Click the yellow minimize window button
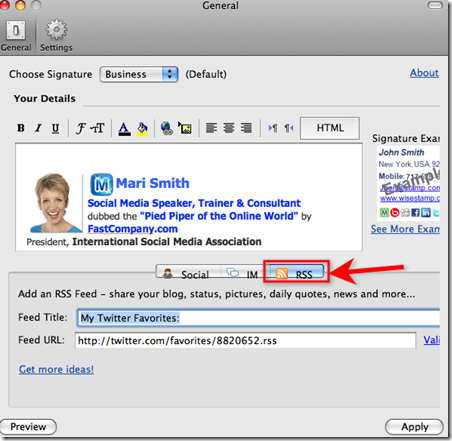 click(x=20, y=5)
